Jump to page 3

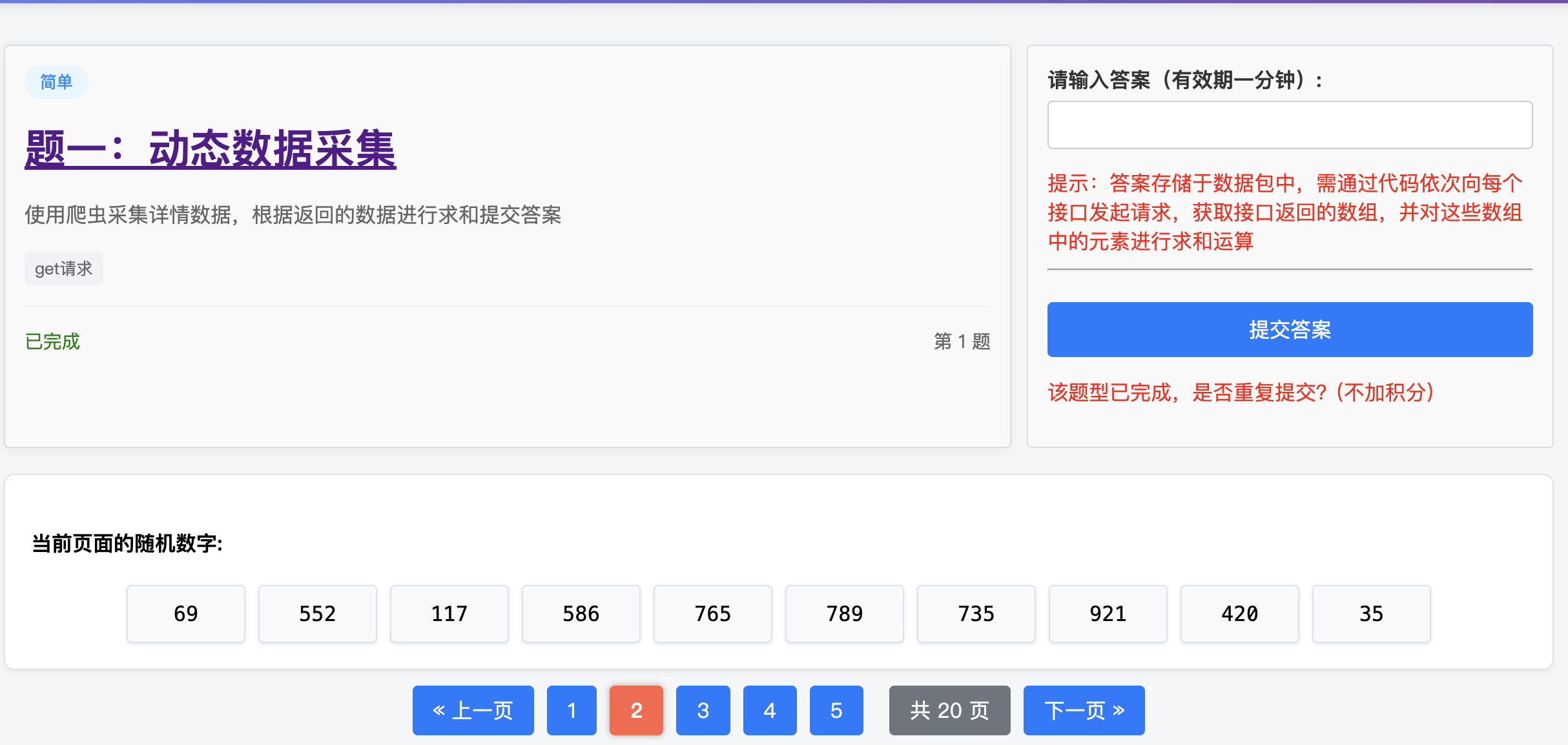click(x=703, y=710)
